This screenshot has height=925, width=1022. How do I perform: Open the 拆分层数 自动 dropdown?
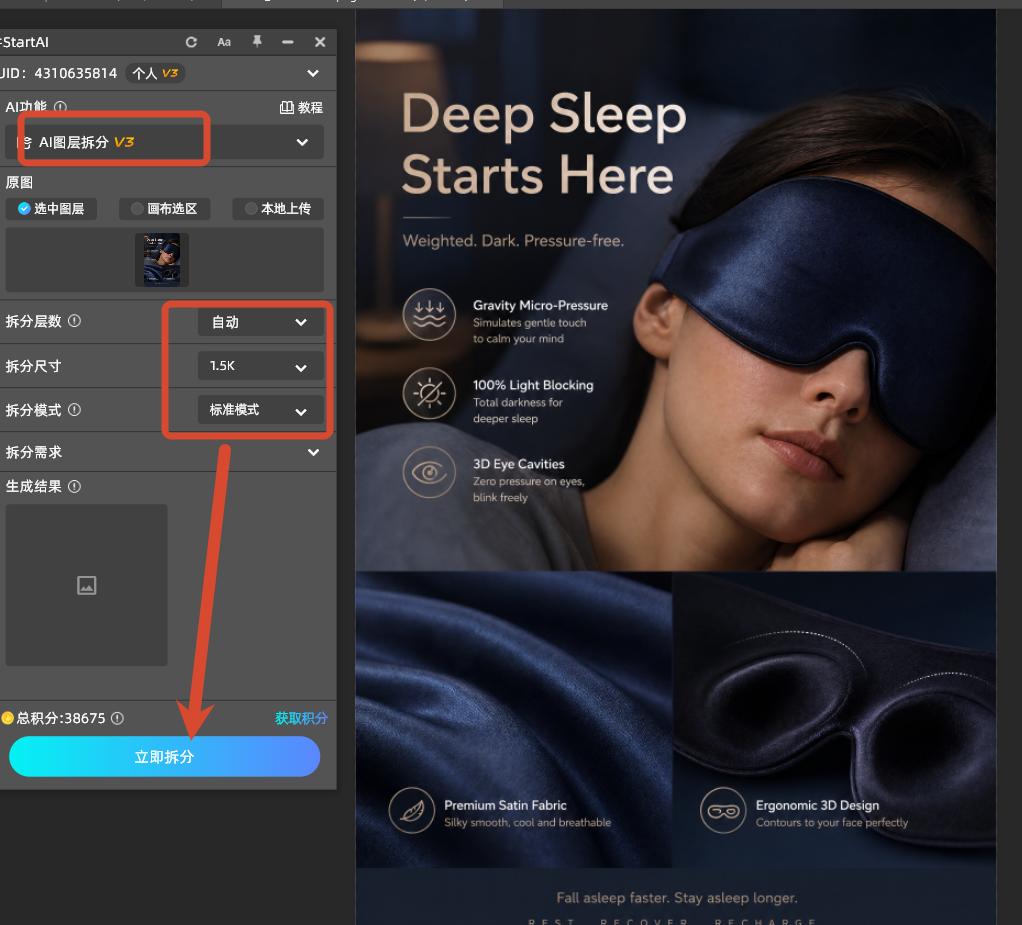pyautogui.click(x=261, y=322)
